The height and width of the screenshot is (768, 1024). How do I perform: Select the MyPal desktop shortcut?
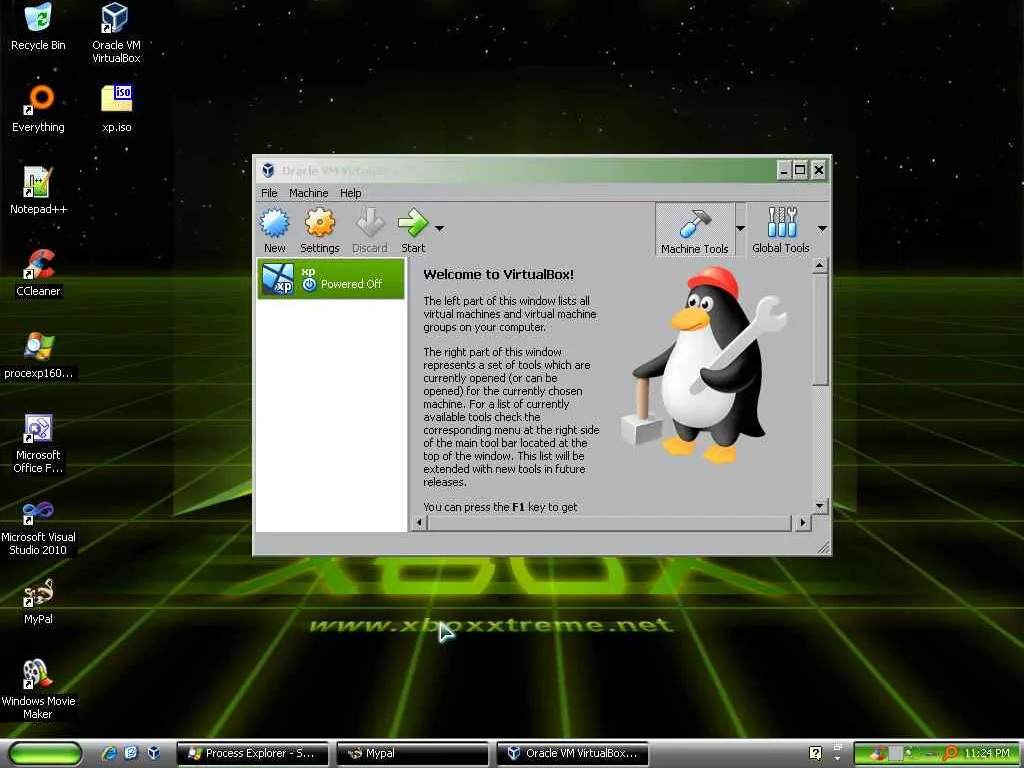[39, 601]
